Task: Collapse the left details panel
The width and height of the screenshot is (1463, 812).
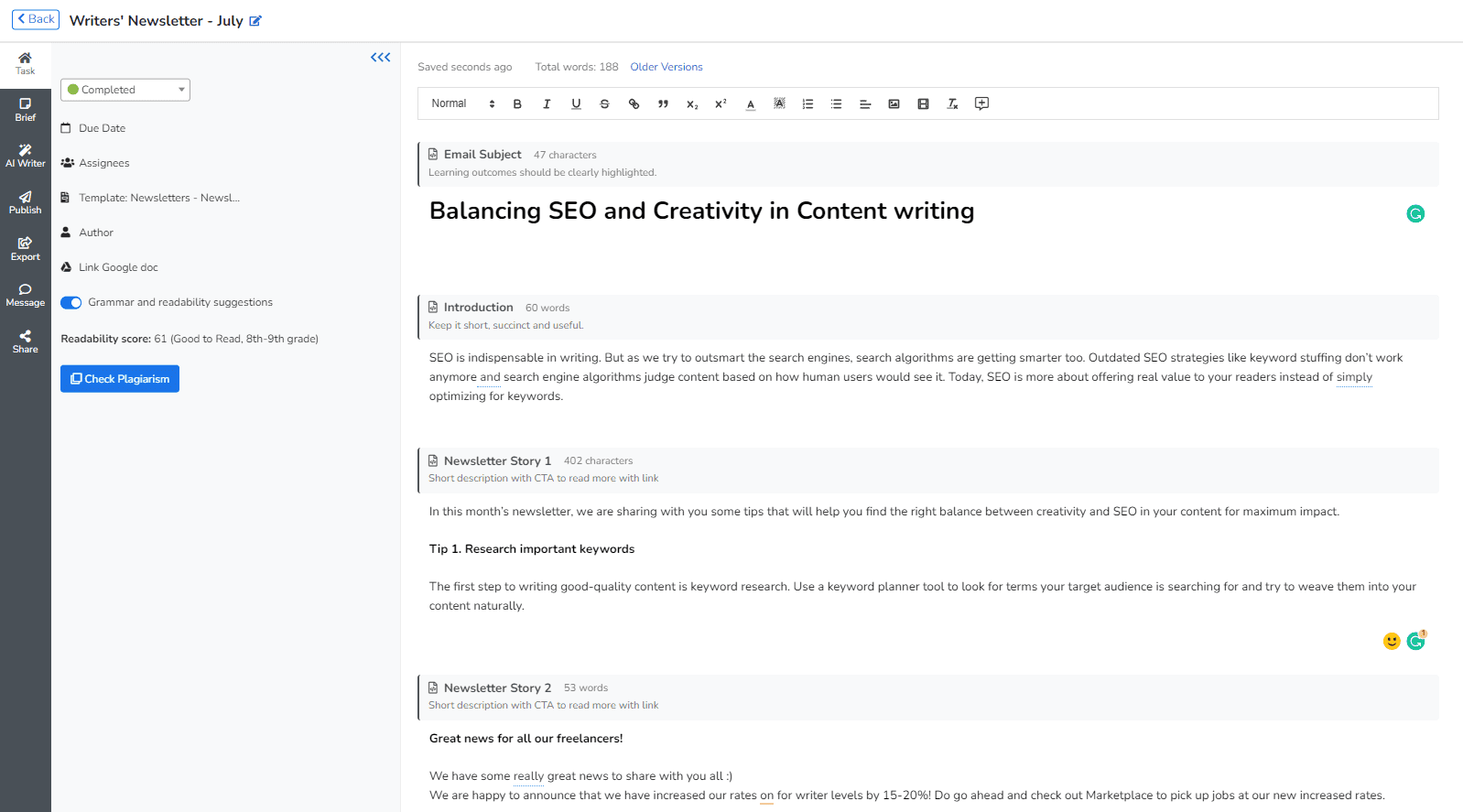Action: tap(380, 58)
